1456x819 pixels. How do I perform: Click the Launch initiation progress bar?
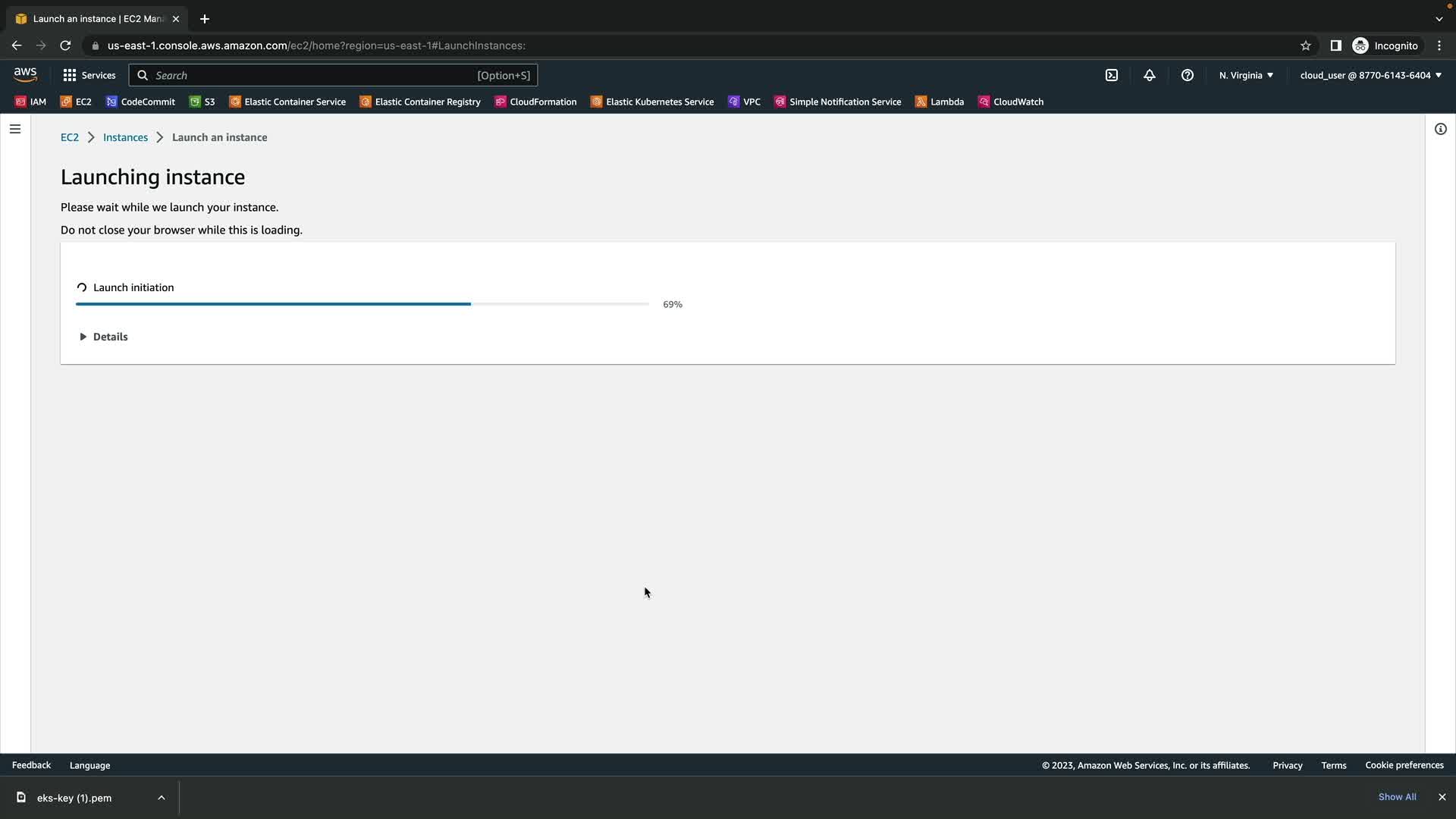(x=362, y=304)
